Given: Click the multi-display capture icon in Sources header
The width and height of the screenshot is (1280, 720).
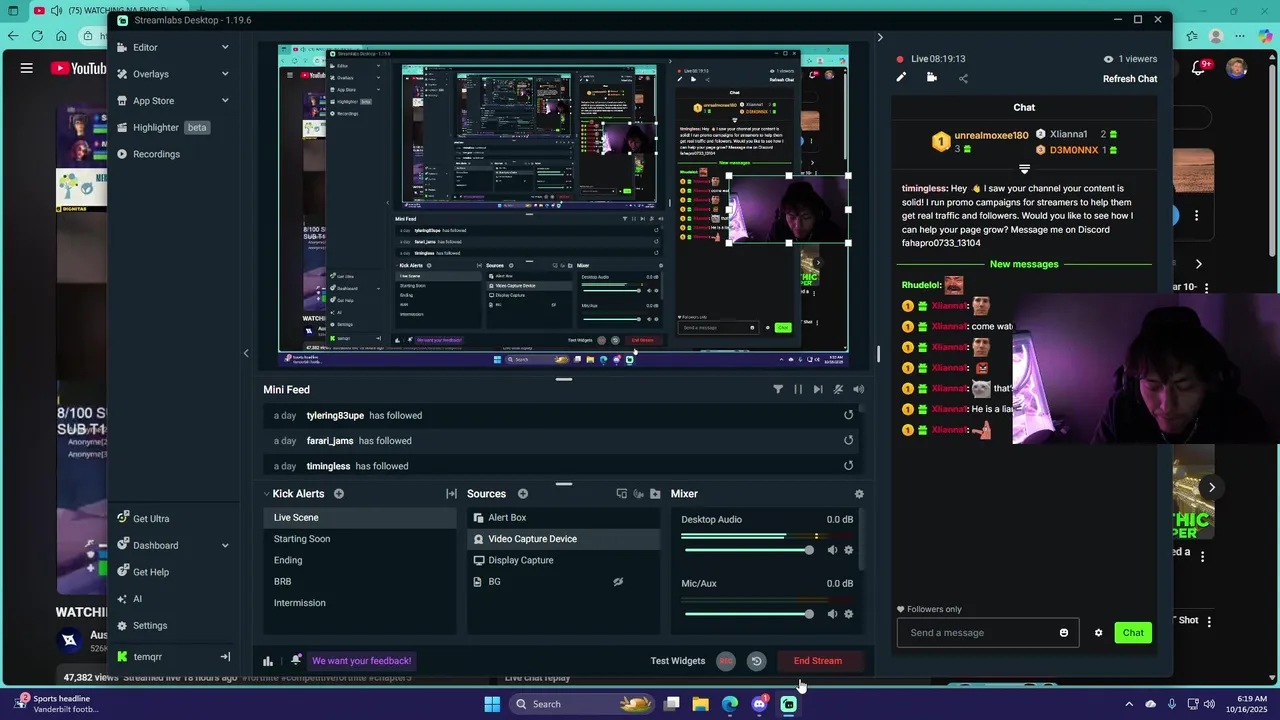Looking at the screenshot, I should [x=622, y=494].
